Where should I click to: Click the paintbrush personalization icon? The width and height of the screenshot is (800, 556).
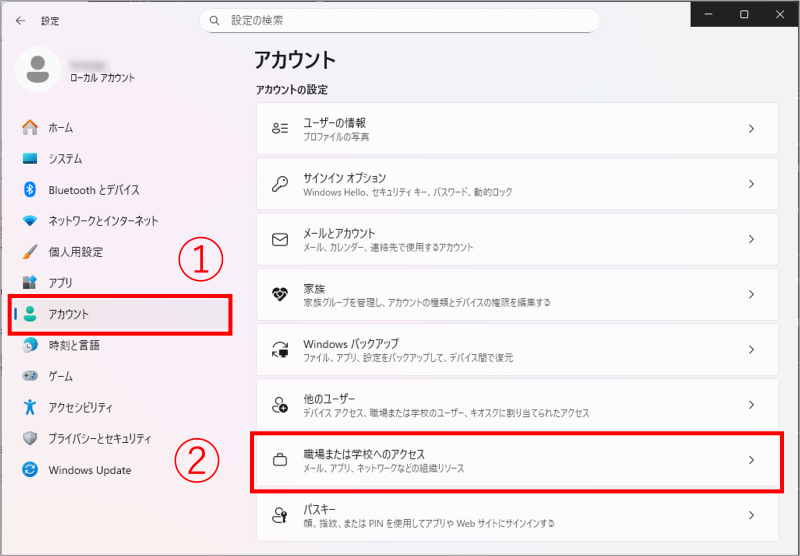click(30, 252)
